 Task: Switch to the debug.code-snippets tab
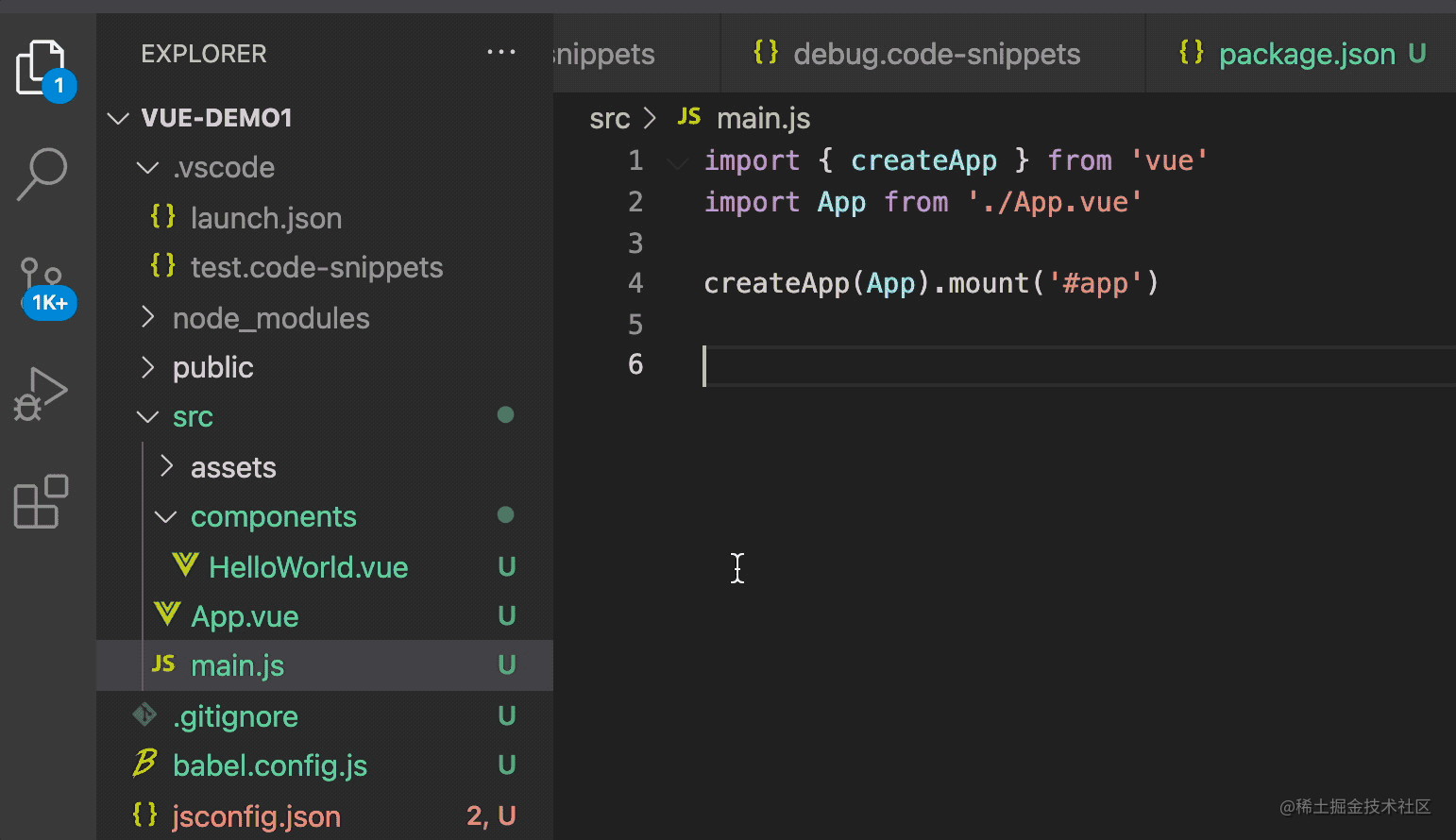coord(936,54)
